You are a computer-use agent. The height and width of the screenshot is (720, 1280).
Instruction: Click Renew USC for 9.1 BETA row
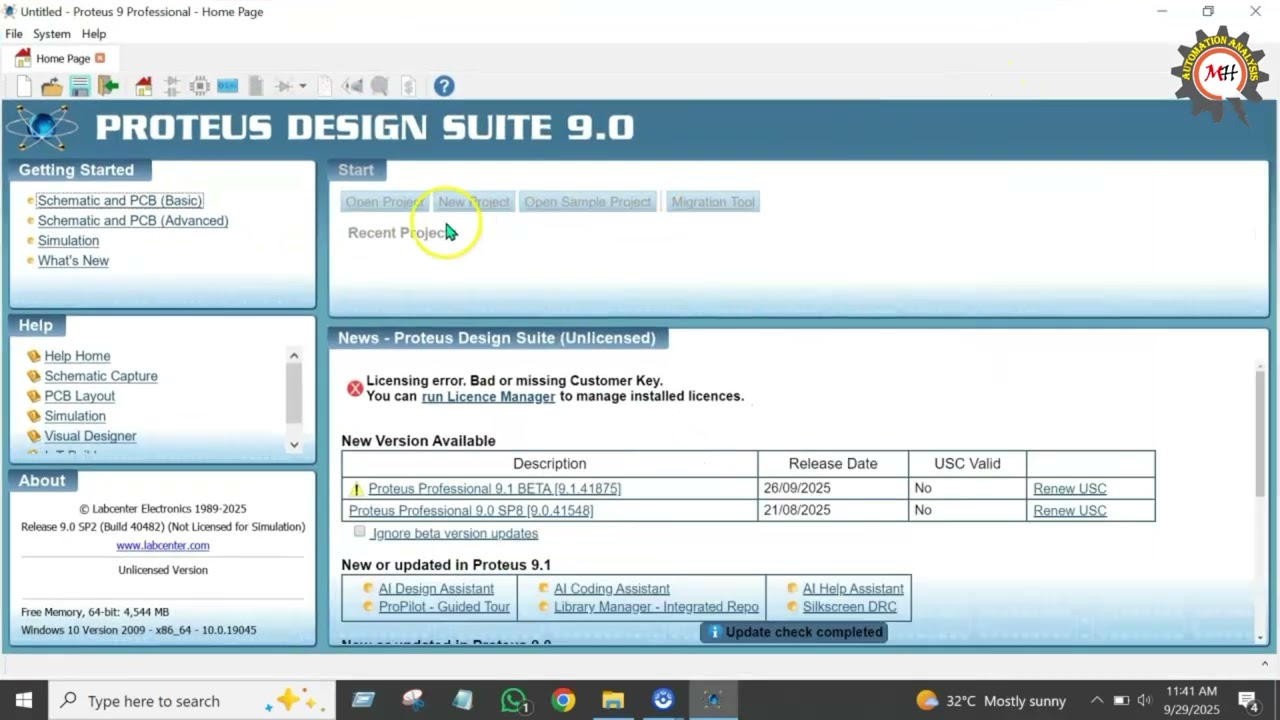1070,489
